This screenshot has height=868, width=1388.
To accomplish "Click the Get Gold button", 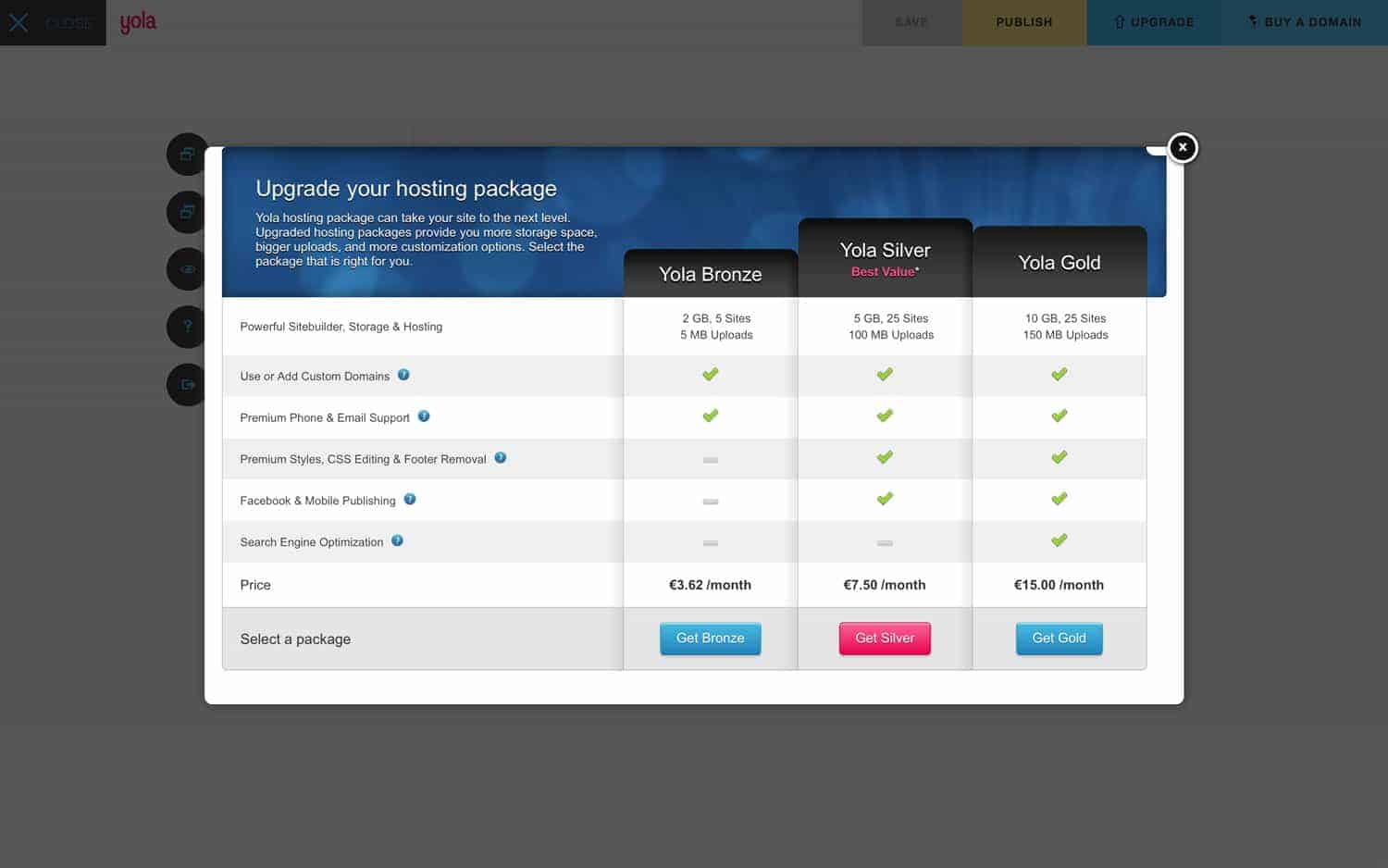I will pos(1060,639).
